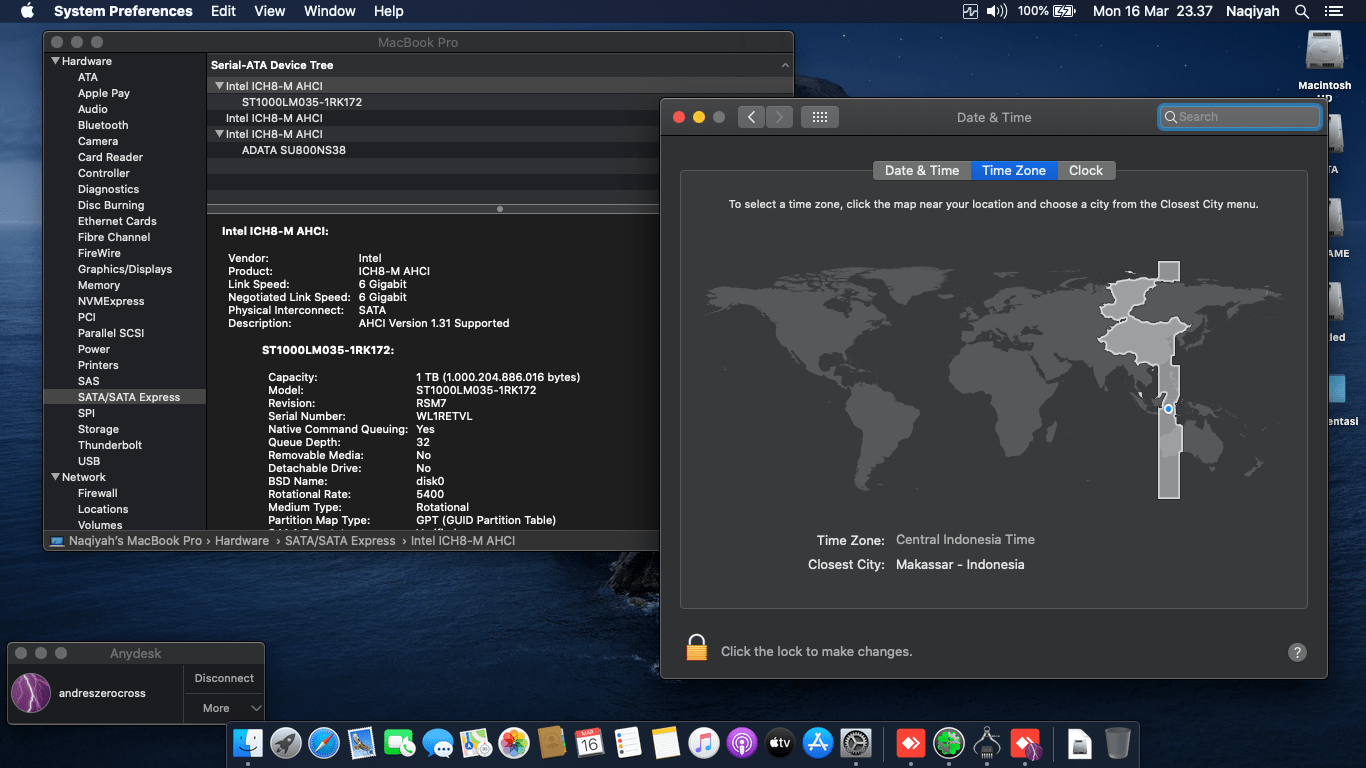This screenshot has width=1366, height=768.
Task: Open Safari compass icon in dock
Action: click(x=324, y=743)
